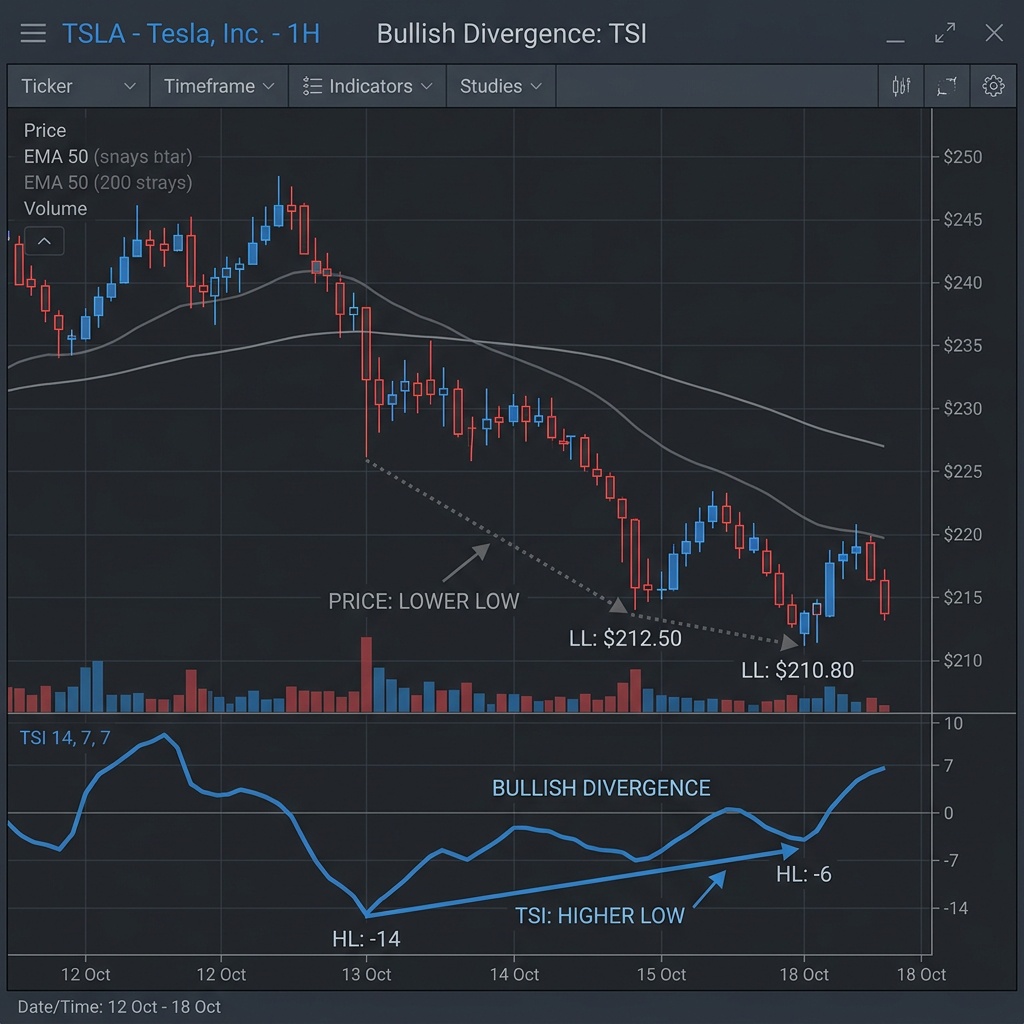Open chart settings gear

tap(993, 86)
